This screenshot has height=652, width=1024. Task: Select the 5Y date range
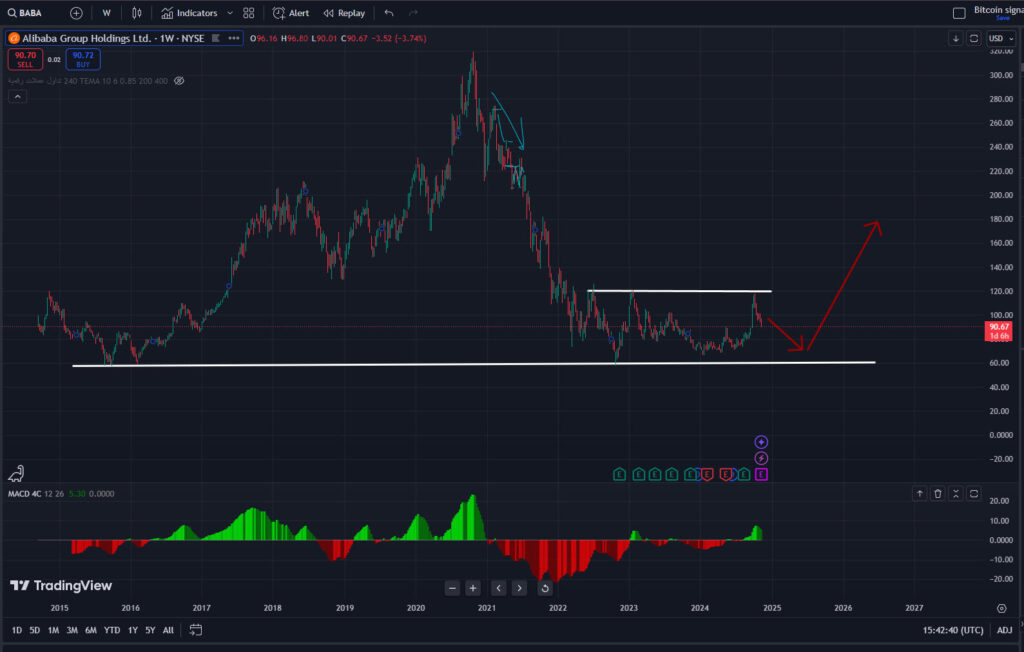[x=150, y=630]
